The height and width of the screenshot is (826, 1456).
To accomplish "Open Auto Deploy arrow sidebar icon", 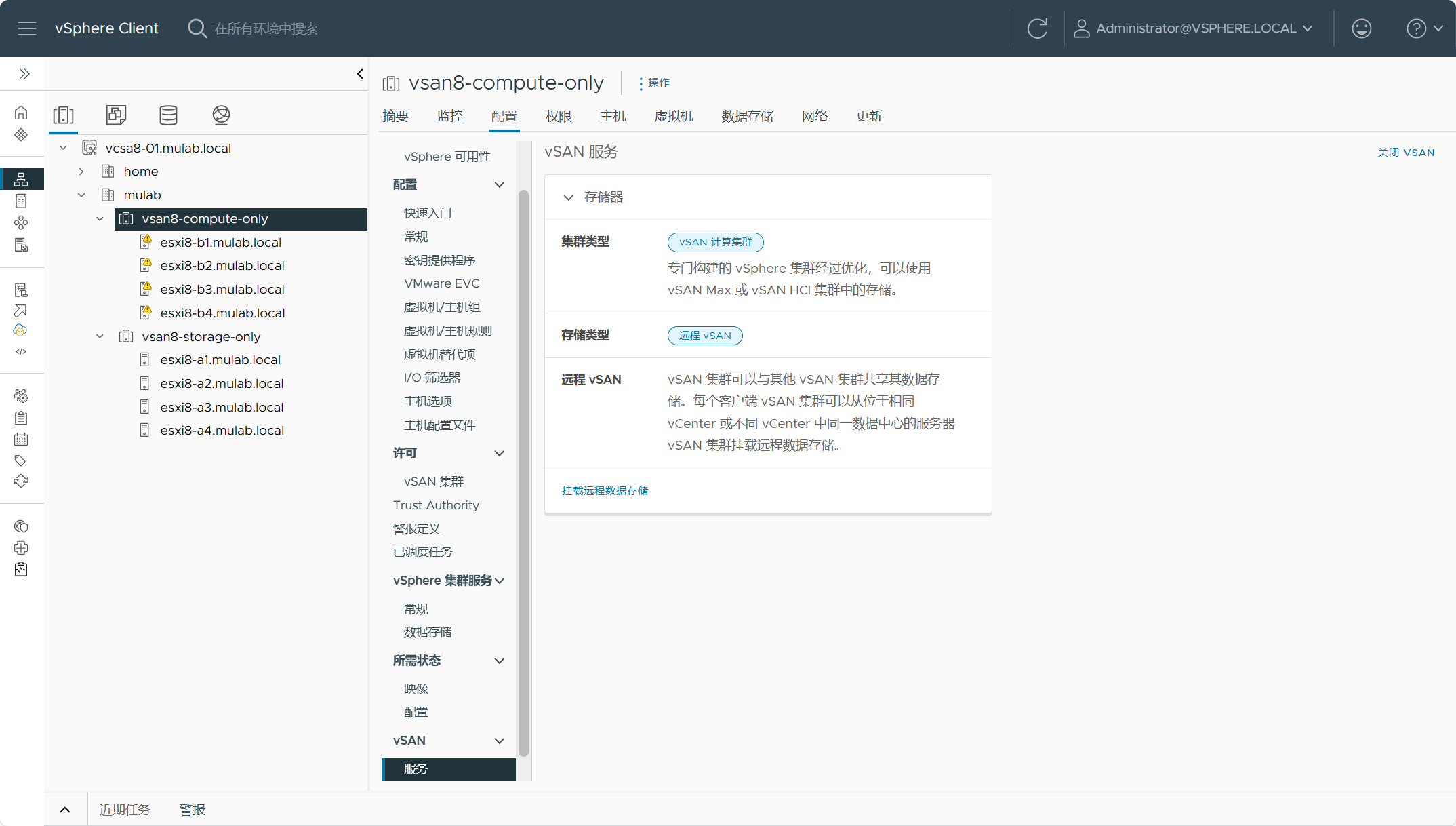I will point(21,311).
